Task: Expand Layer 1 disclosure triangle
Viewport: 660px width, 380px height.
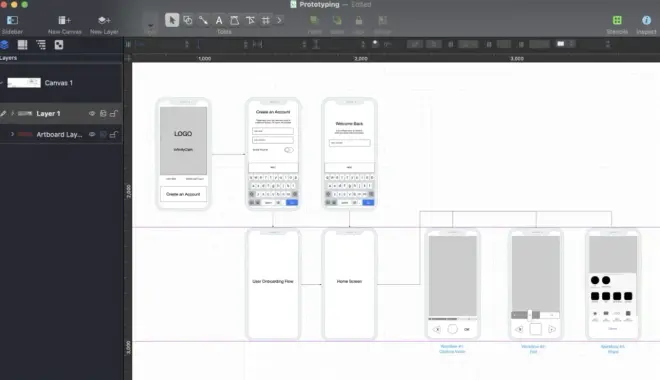Action: coord(12,114)
